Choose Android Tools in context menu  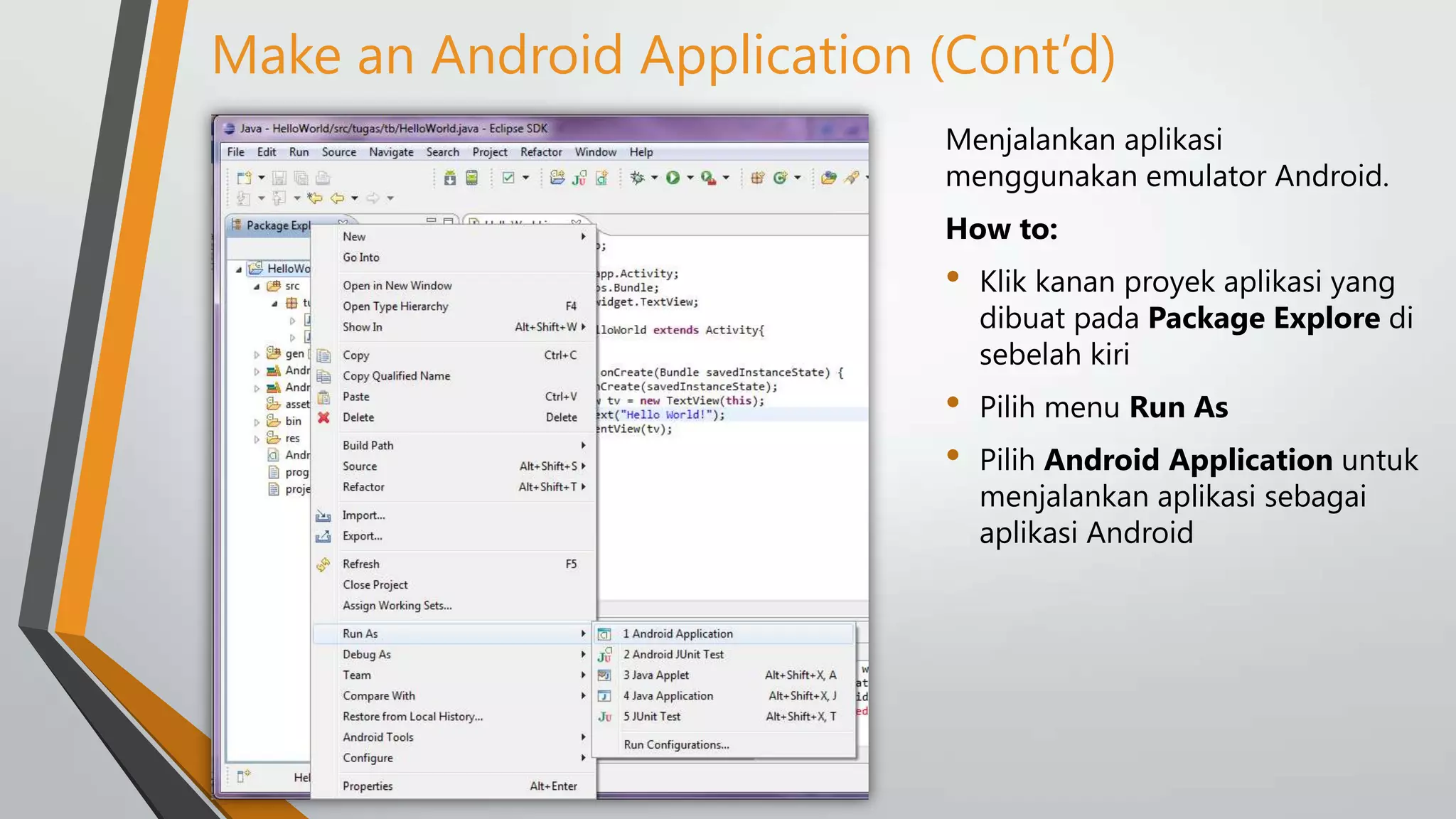pyautogui.click(x=453, y=737)
